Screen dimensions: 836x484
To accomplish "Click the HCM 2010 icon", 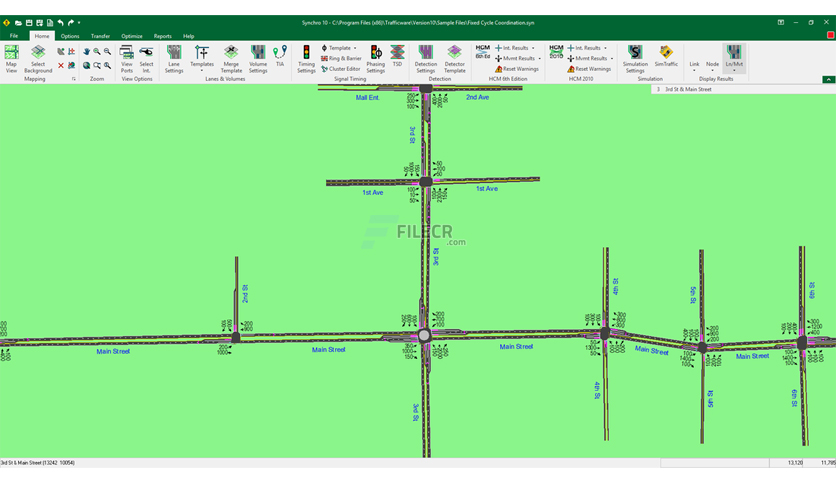I will tap(556, 52).
